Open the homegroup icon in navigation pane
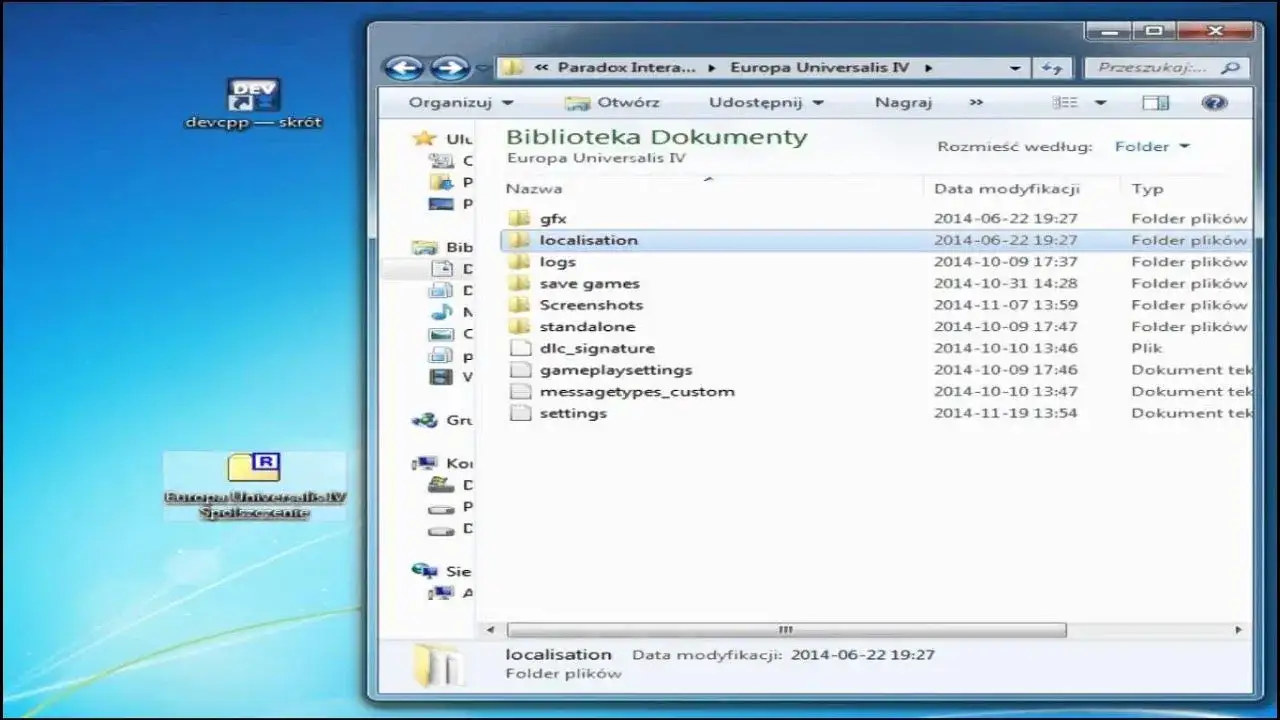Viewport: 1280px width, 720px height. coord(425,420)
